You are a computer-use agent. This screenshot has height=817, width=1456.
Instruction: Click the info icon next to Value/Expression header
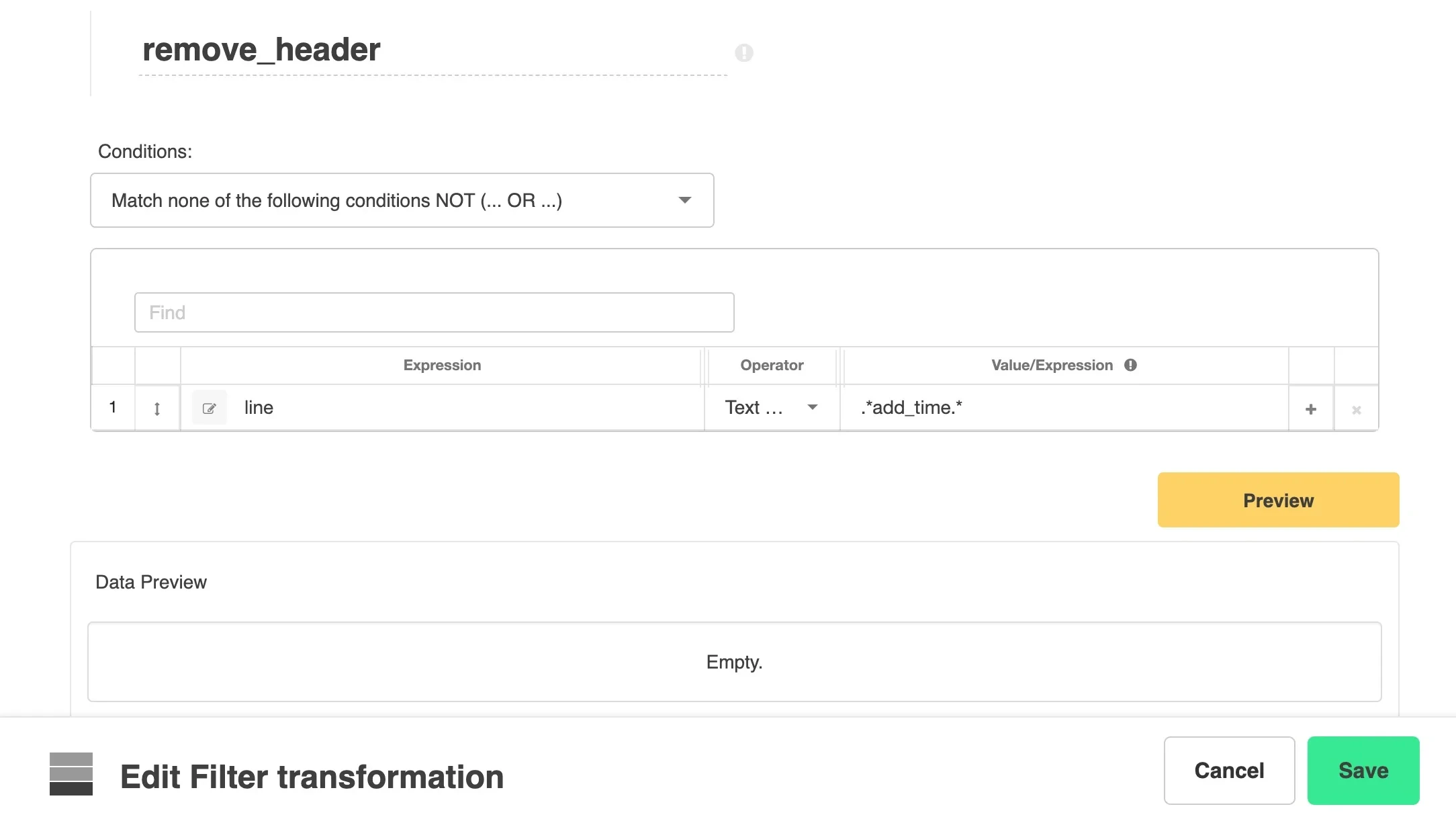1131,365
